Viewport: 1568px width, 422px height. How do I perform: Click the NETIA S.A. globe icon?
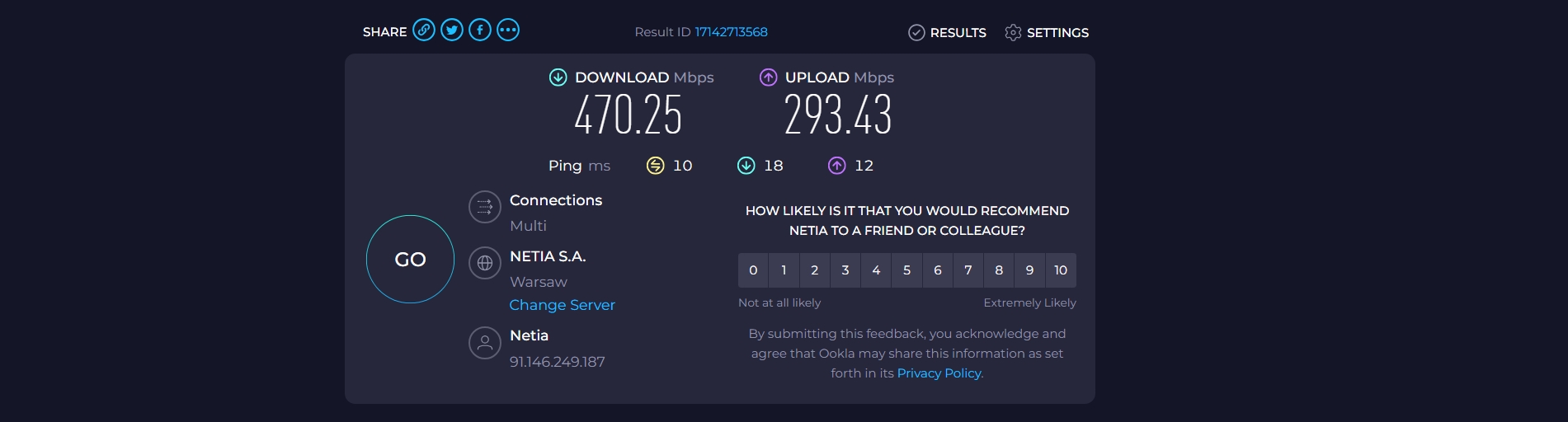tap(485, 263)
